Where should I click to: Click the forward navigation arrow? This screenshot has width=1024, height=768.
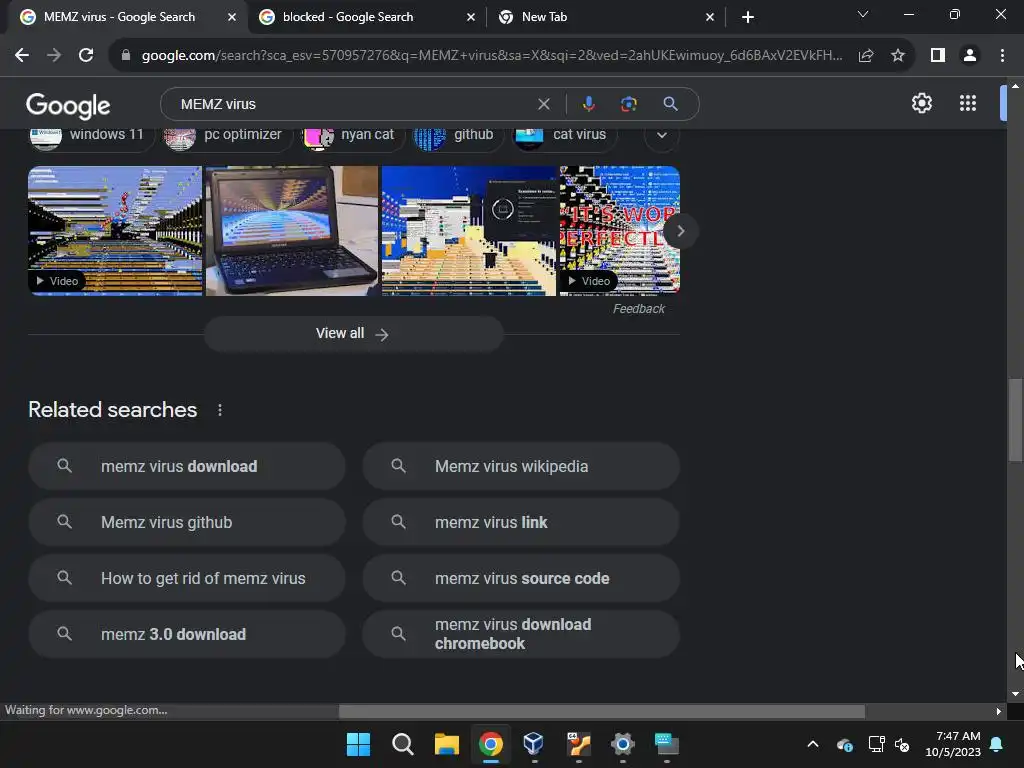(x=54, y=56)
